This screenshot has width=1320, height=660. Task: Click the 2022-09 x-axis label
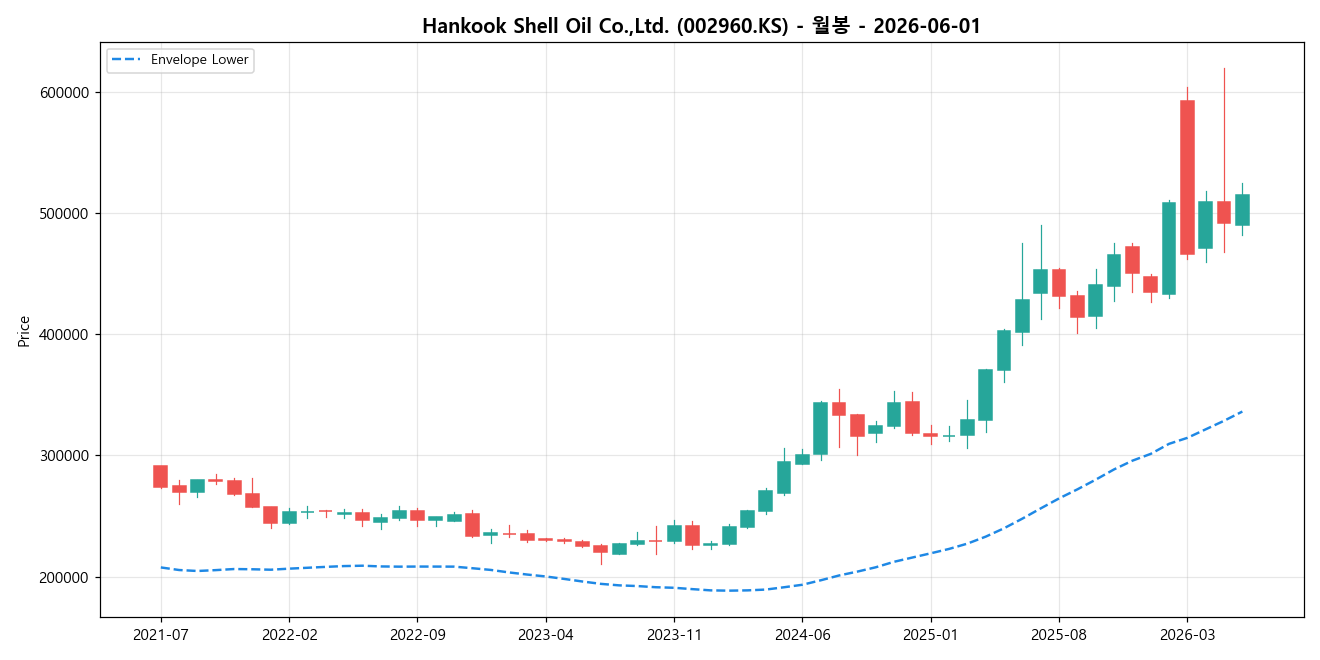(x=417, y=634)
